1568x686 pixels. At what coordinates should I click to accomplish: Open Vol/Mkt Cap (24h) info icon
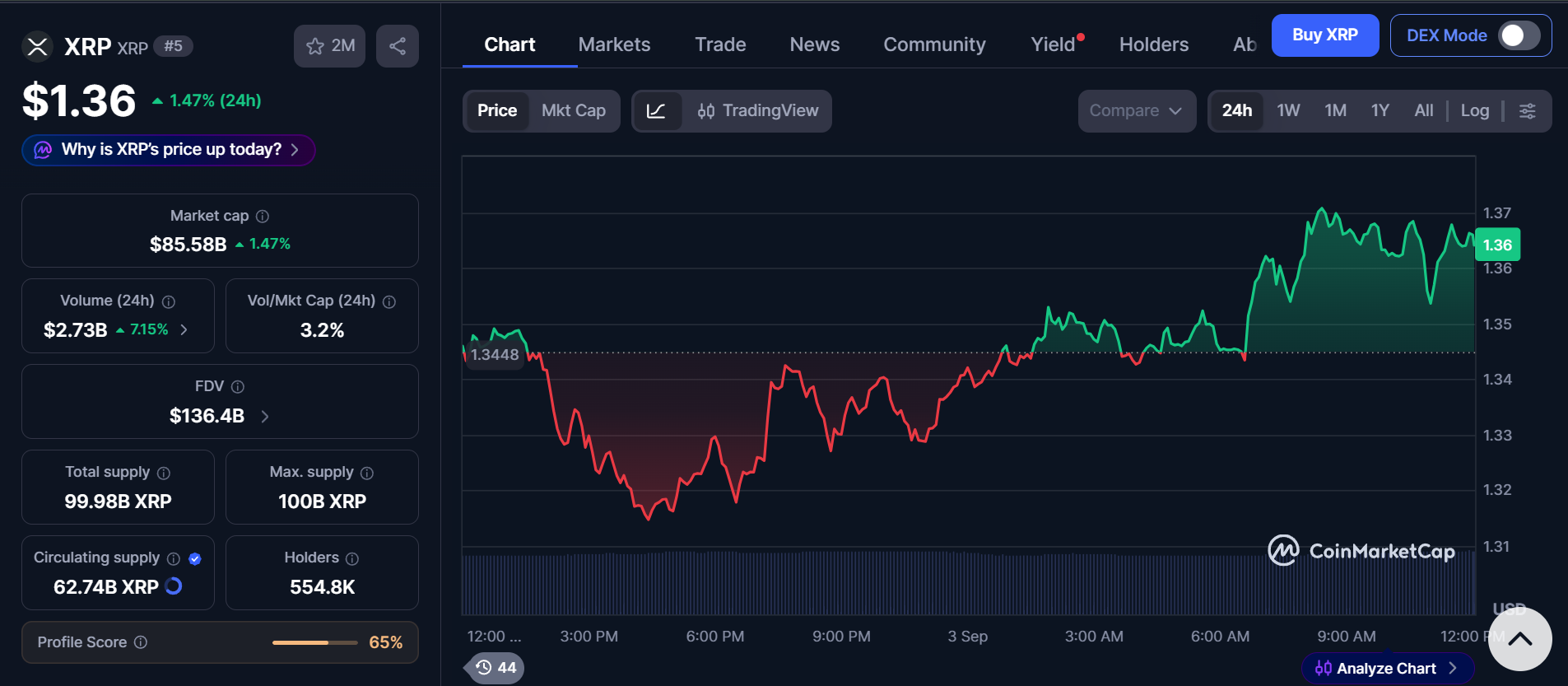click(x=389, y=302)
